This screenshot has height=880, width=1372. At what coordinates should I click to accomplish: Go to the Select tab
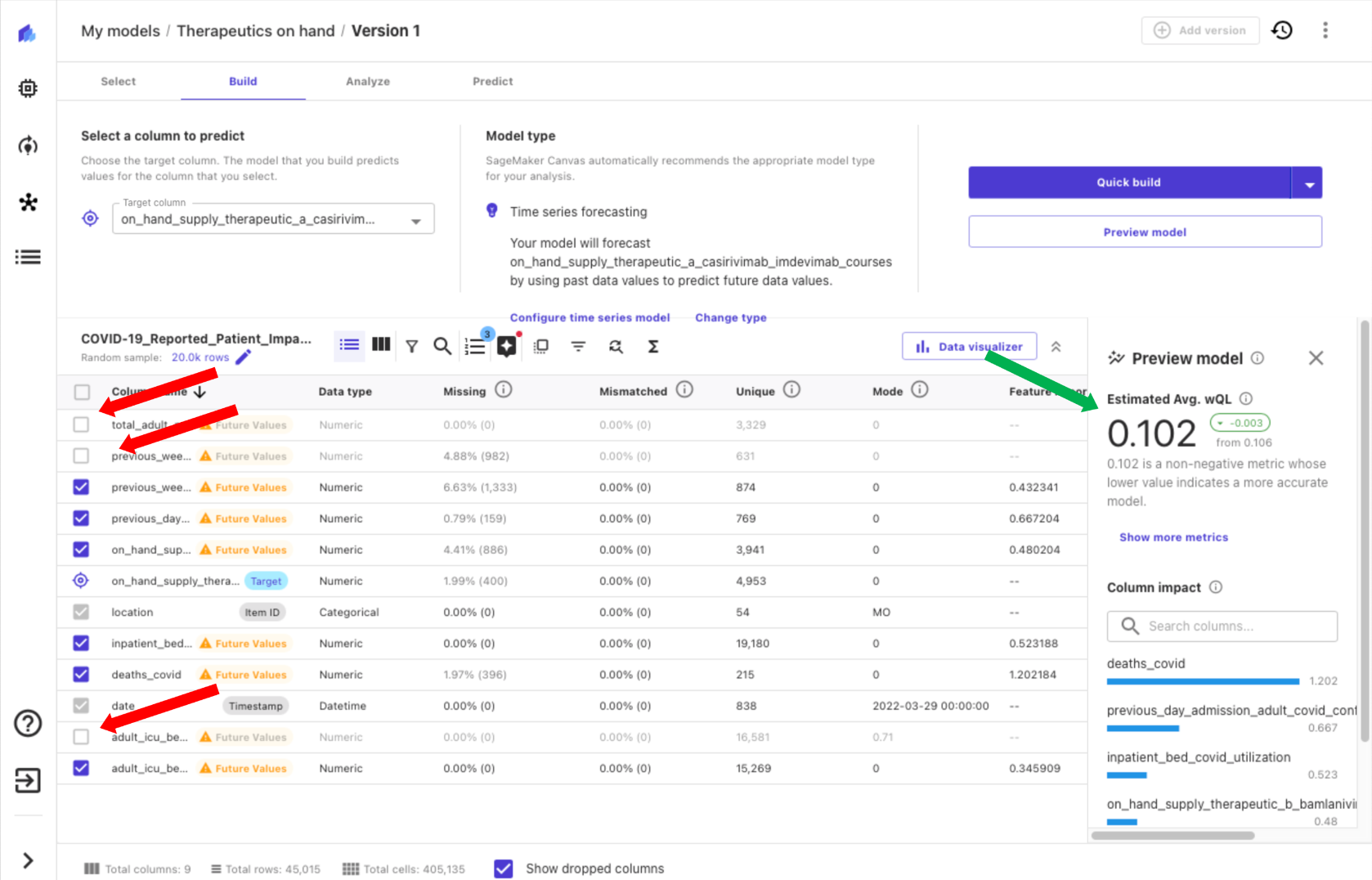[119, 81]
